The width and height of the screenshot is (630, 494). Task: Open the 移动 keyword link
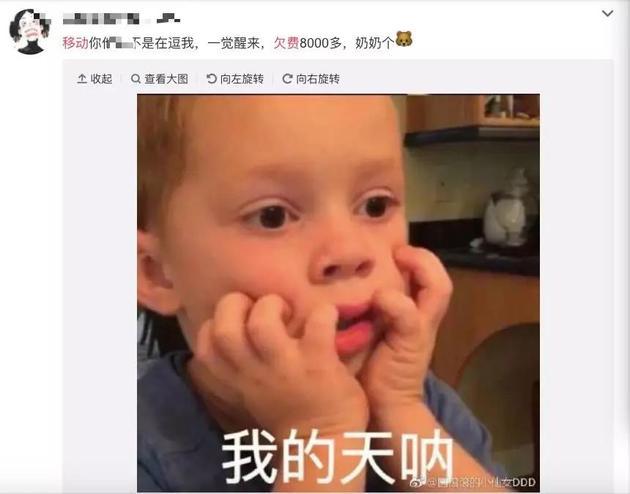(x=75, y=43)
